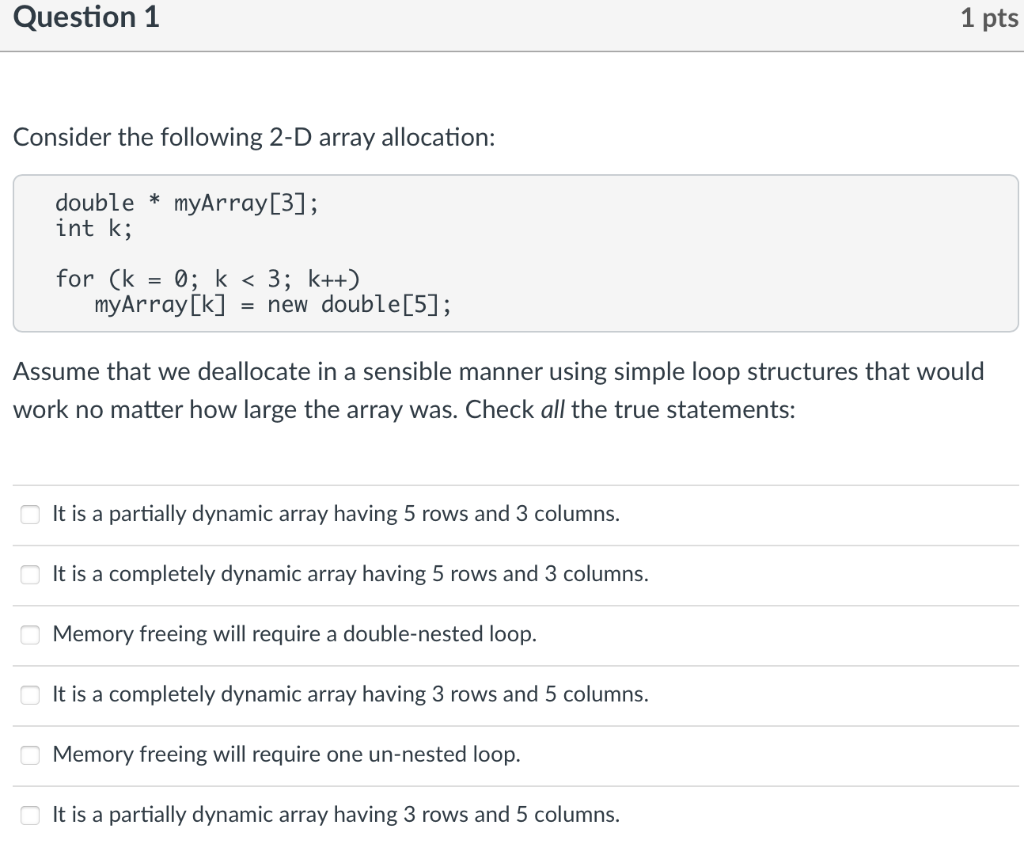Click the 'Consider the following 2-D array allocation' text
This screenshot has height=844, width=1024.
tap(253, 137)
